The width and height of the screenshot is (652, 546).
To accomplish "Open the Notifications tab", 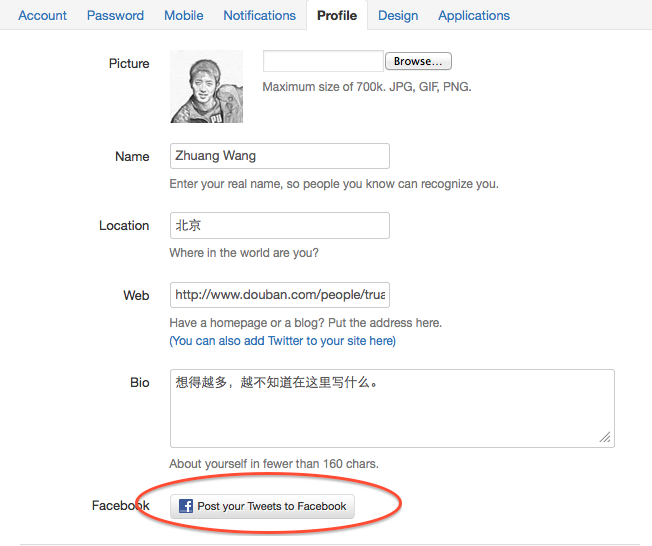I will [x=260, y=15].
